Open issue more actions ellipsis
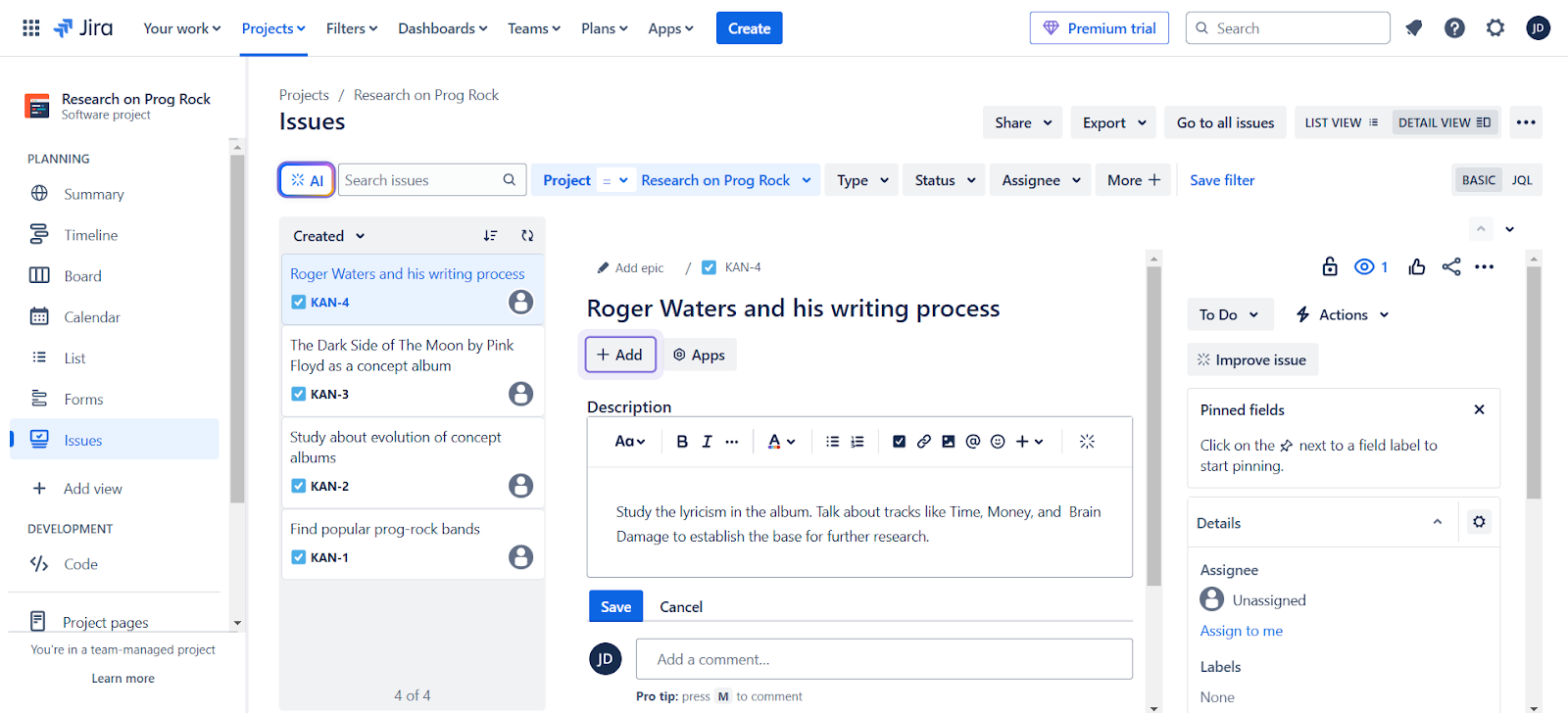The width and height of the screenshot is (1568, 713). point(1485,266)
